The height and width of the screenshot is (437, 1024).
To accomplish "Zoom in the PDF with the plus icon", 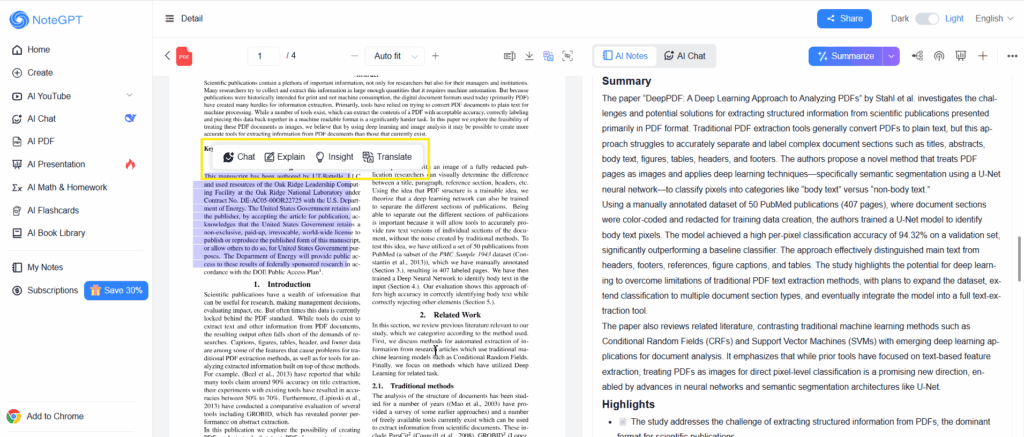I will click(x=436, y=56).
